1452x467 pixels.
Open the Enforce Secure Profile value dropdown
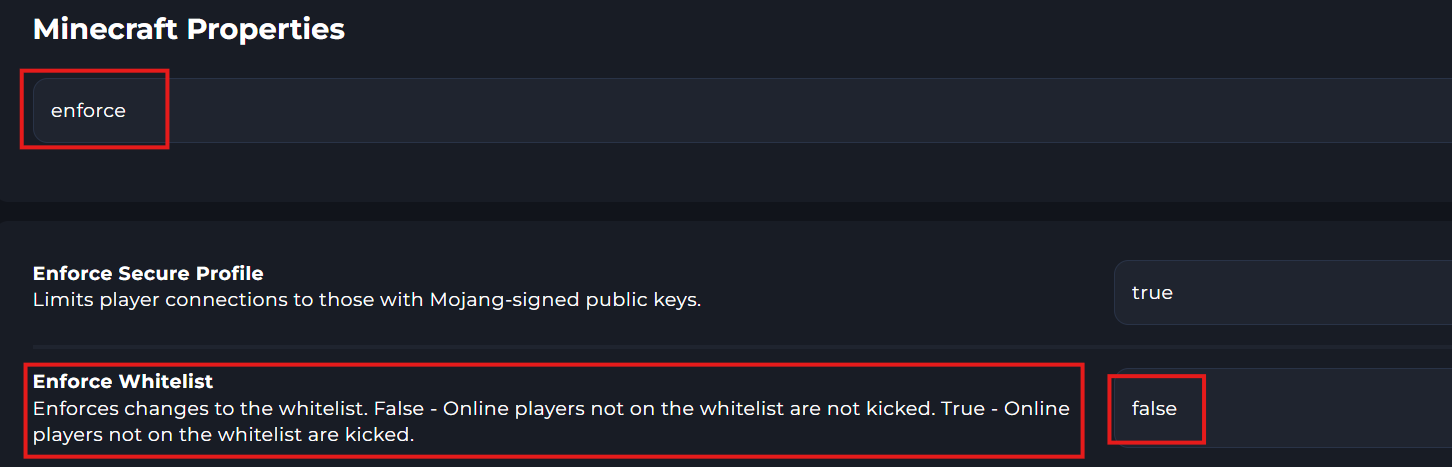[1280, 293]
